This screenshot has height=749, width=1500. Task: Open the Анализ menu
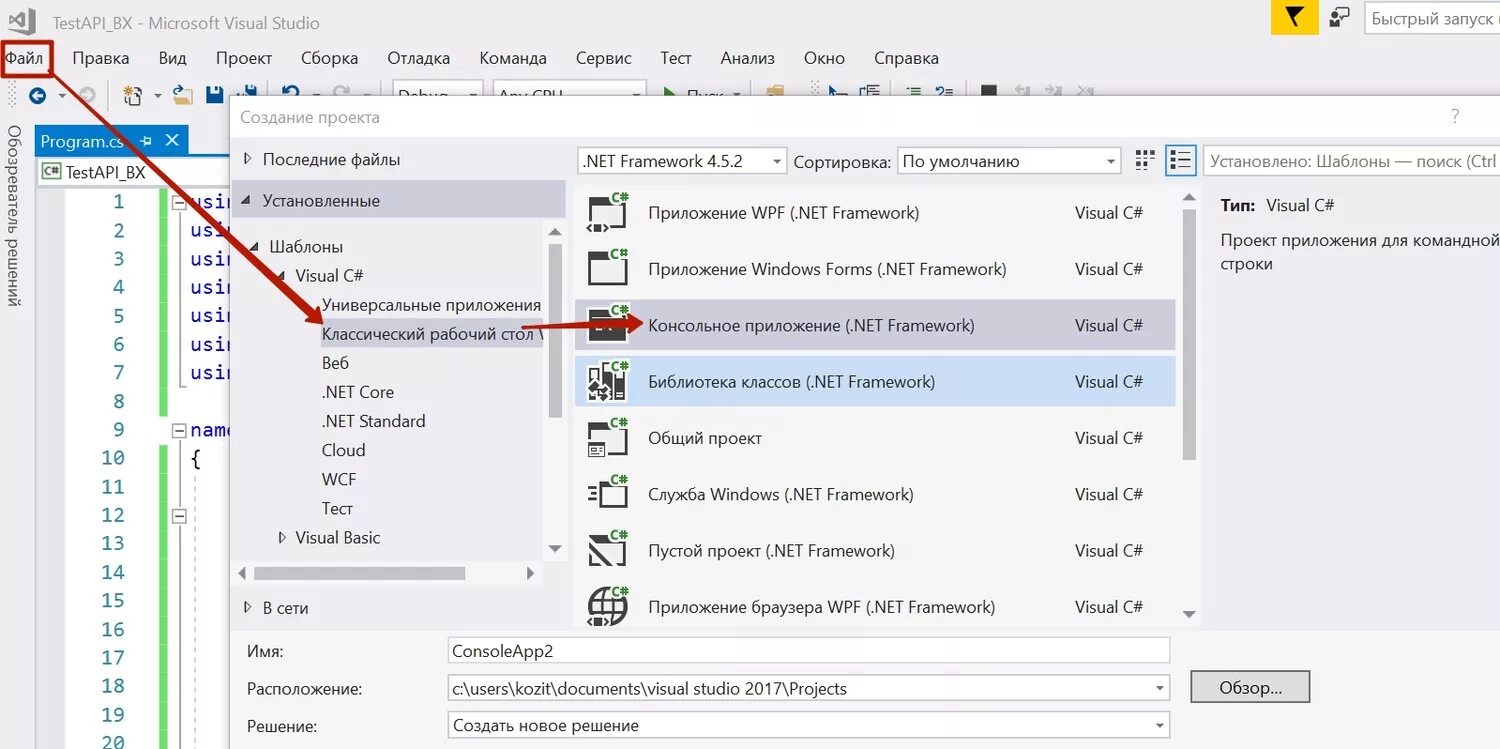point(748,58)
